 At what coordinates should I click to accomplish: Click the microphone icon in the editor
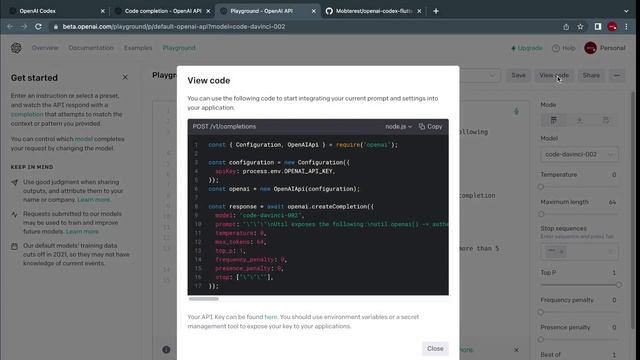[516, 111]
